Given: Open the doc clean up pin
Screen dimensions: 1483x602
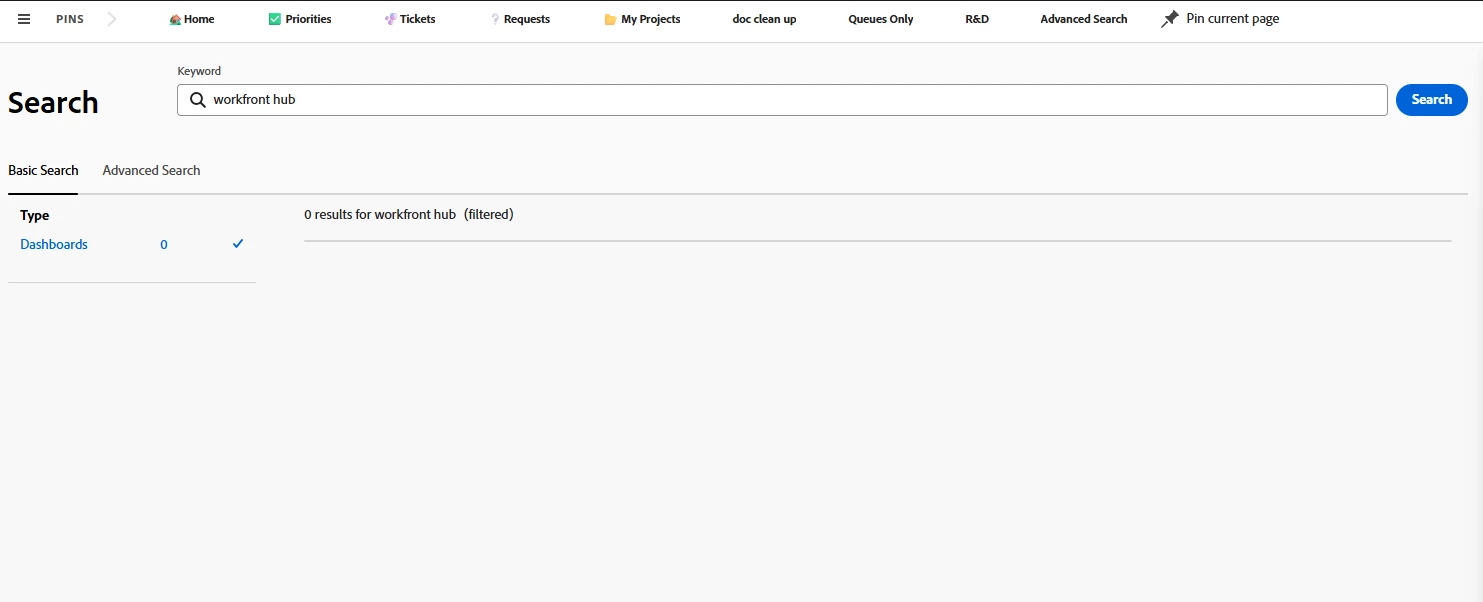Looking at the screenshot, I should [764, 19].
